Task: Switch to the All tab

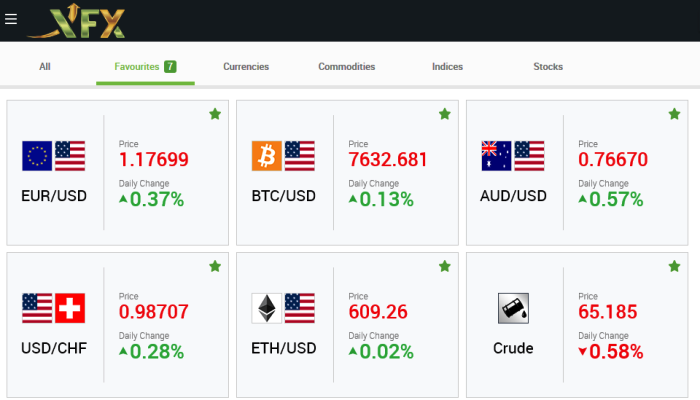Action: [45, 67]
